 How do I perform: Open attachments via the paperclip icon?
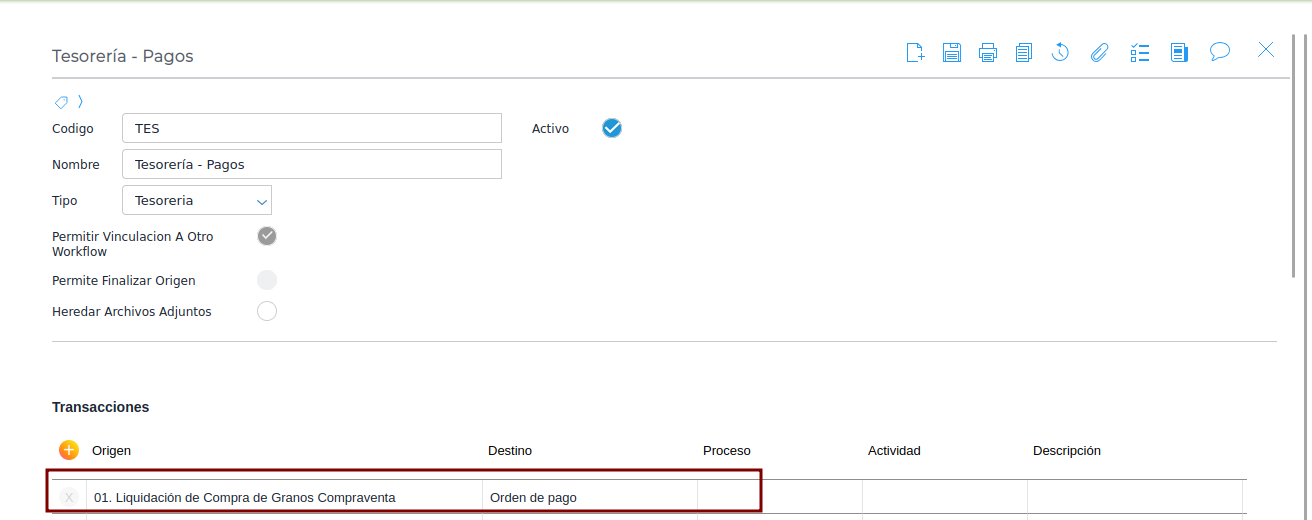[1099, 52]
